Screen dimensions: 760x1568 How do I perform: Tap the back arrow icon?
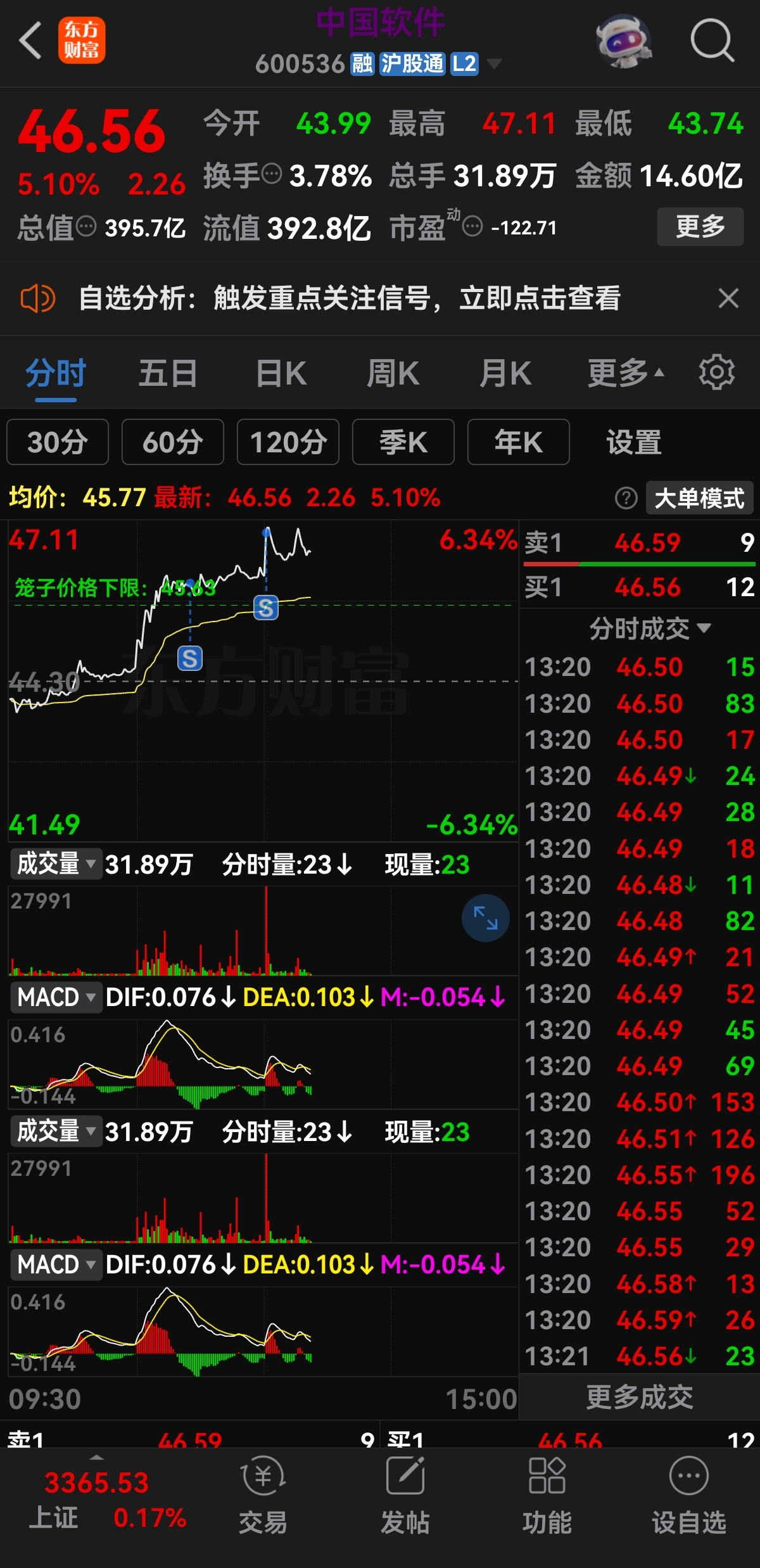pyautogui.click(x=30, y=41)
